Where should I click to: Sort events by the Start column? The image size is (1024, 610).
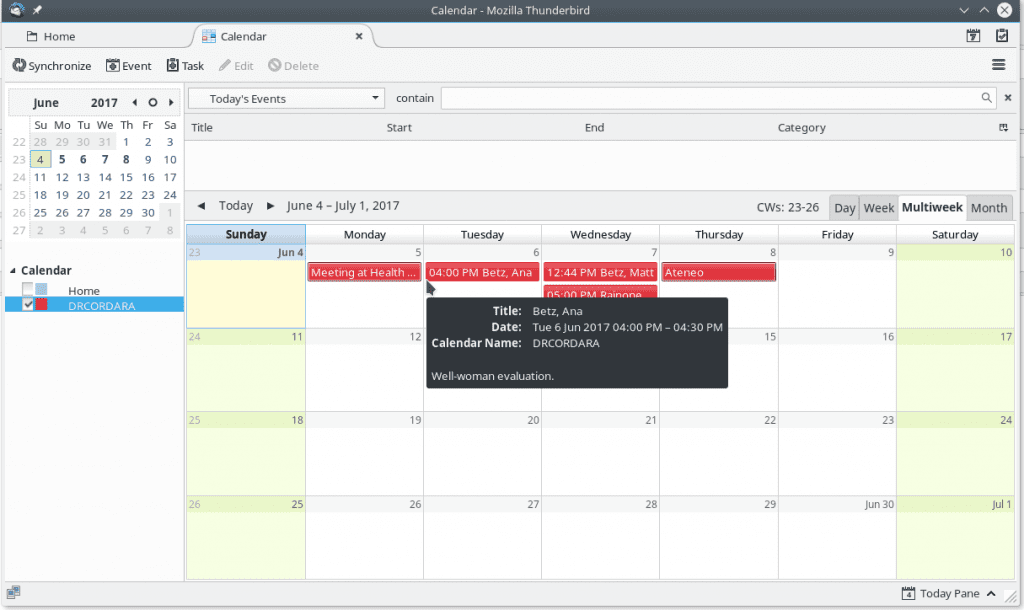(399, 127)
